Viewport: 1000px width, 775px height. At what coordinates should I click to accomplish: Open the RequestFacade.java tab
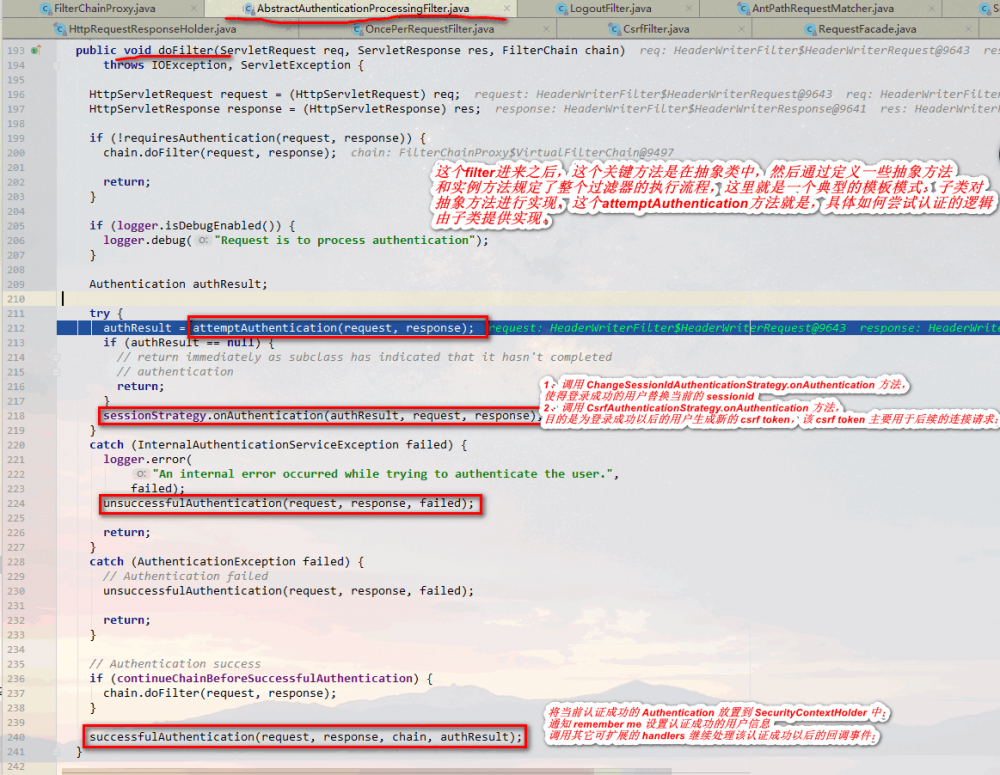point(867,29)
